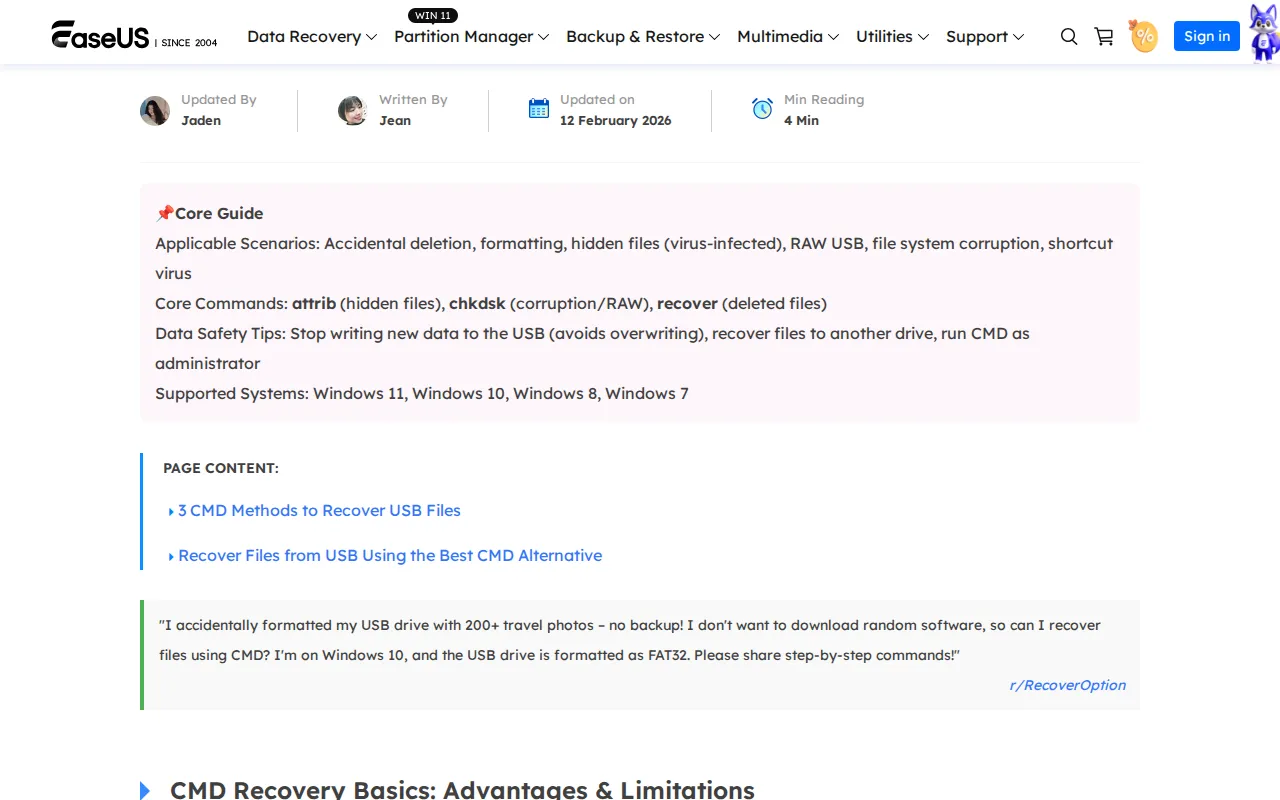Visit the r/RecoverOption source link
This screenshot has height=800, width=1280.
click(x=1067, y=685)
